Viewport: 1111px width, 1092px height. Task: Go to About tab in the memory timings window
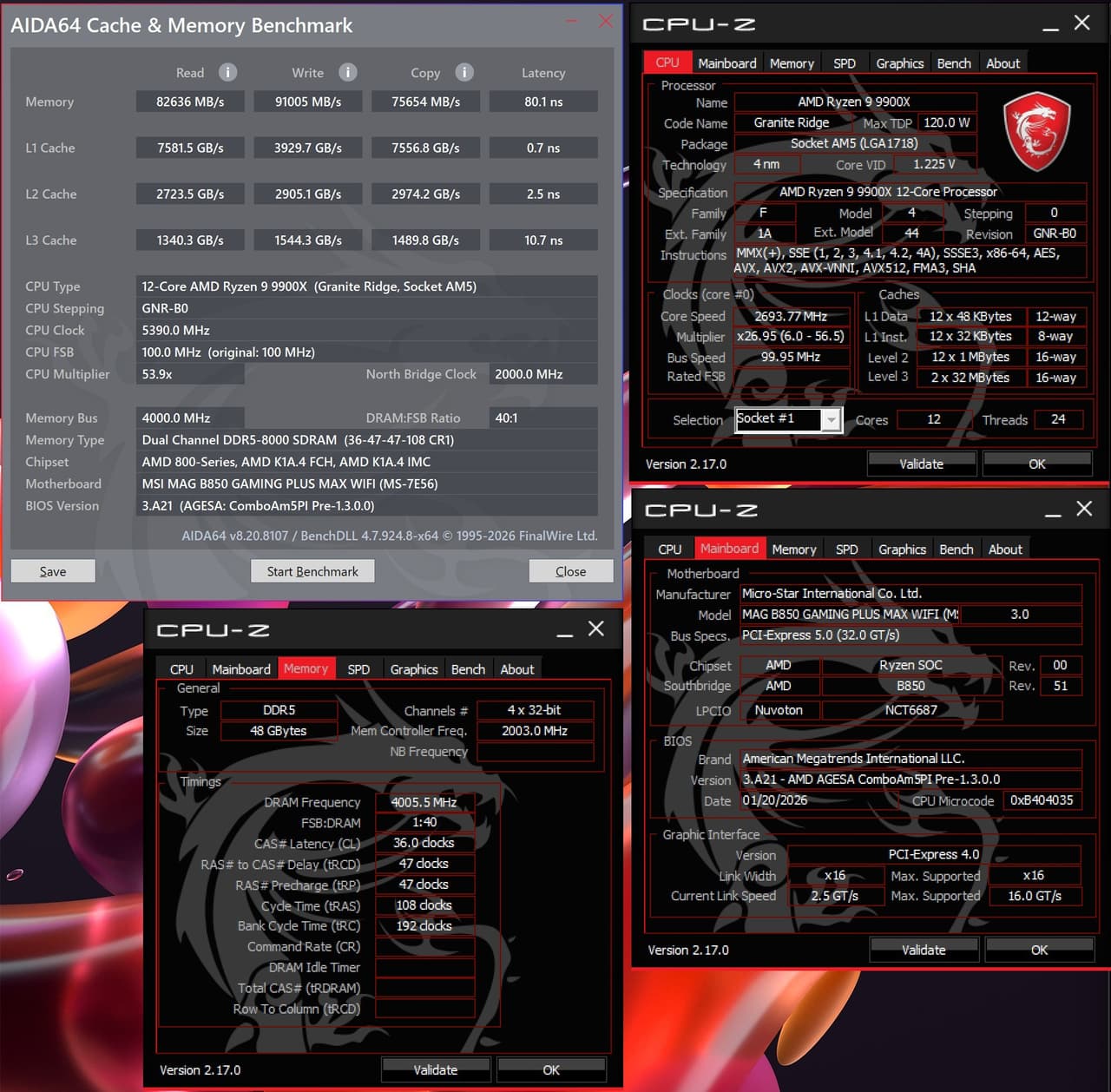[x=517, y=669]
